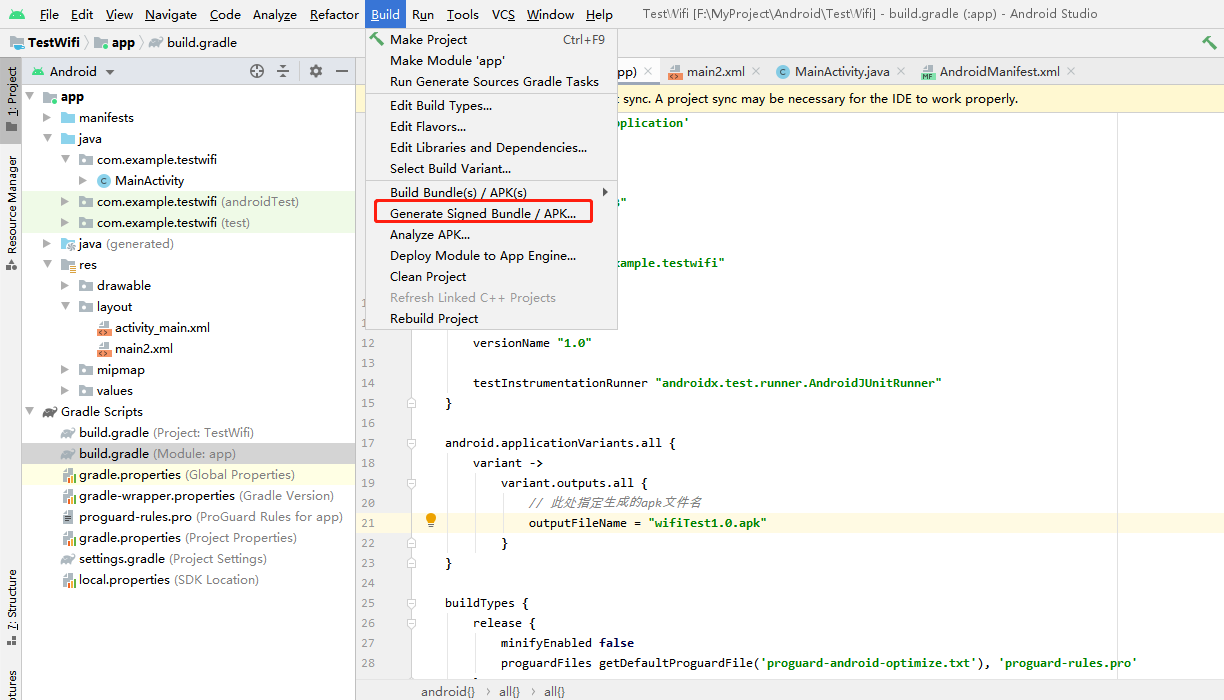Close the main2.xml editor tab
The image size is (1224, 700).
(x=755, y=72)
